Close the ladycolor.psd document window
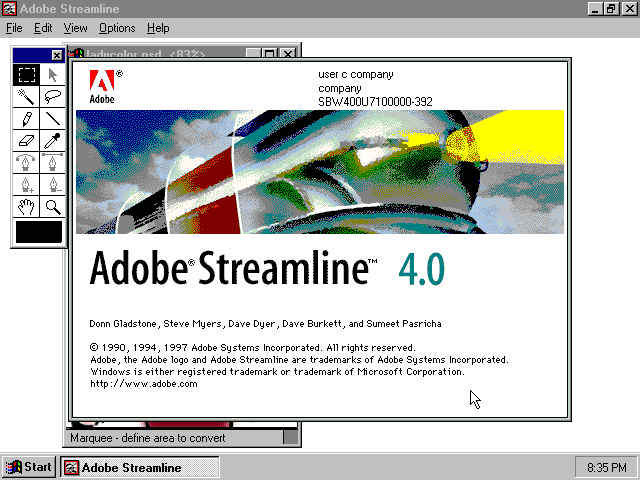Image resolution: width=640 pixels, height=480 pixels. [288, 53]
